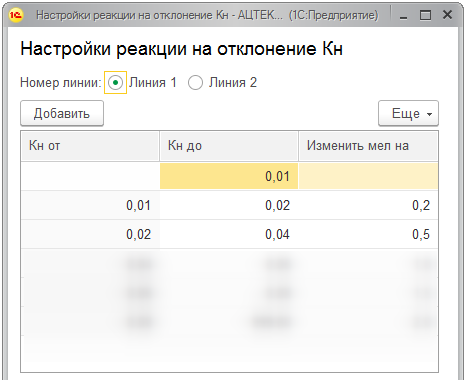Maximize the settings window

click(x=425, y=15)
